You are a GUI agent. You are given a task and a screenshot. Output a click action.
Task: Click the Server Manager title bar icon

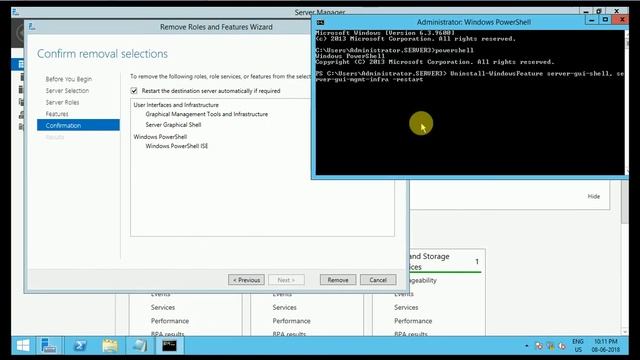point(16,12)
